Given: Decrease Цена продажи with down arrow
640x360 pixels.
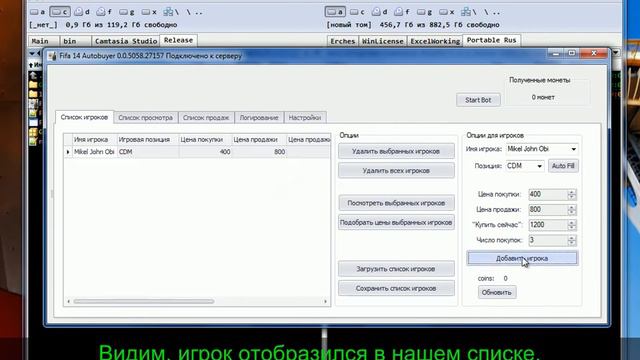Looking at the screenshot, I should [x=571, y=212].
